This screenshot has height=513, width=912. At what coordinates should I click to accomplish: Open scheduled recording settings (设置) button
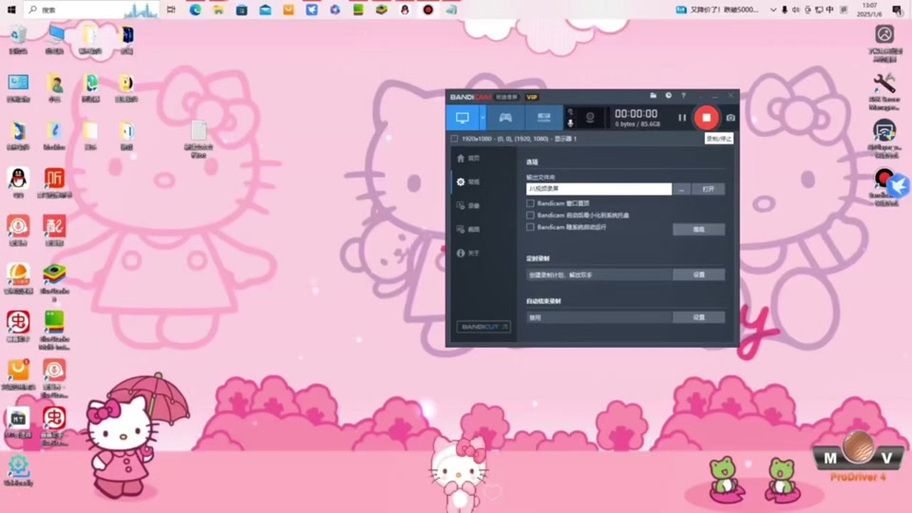coord(699,275)
